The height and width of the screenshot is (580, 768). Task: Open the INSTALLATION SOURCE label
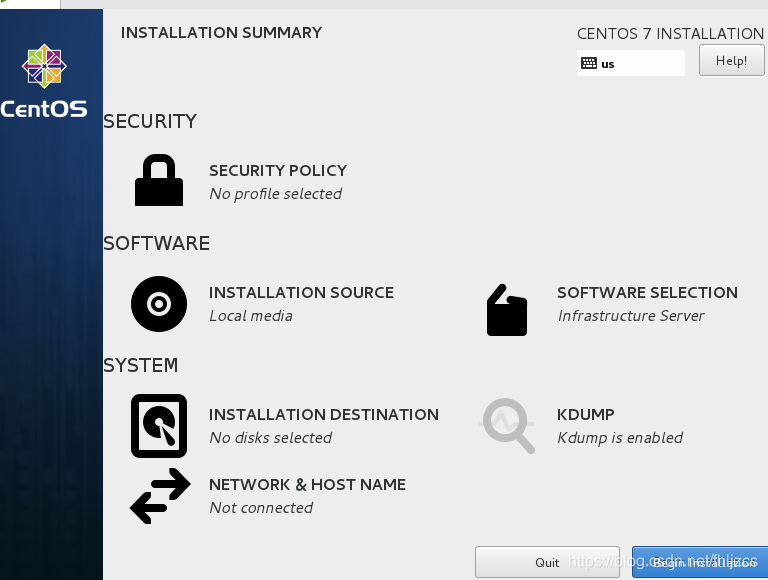point(301,292)
